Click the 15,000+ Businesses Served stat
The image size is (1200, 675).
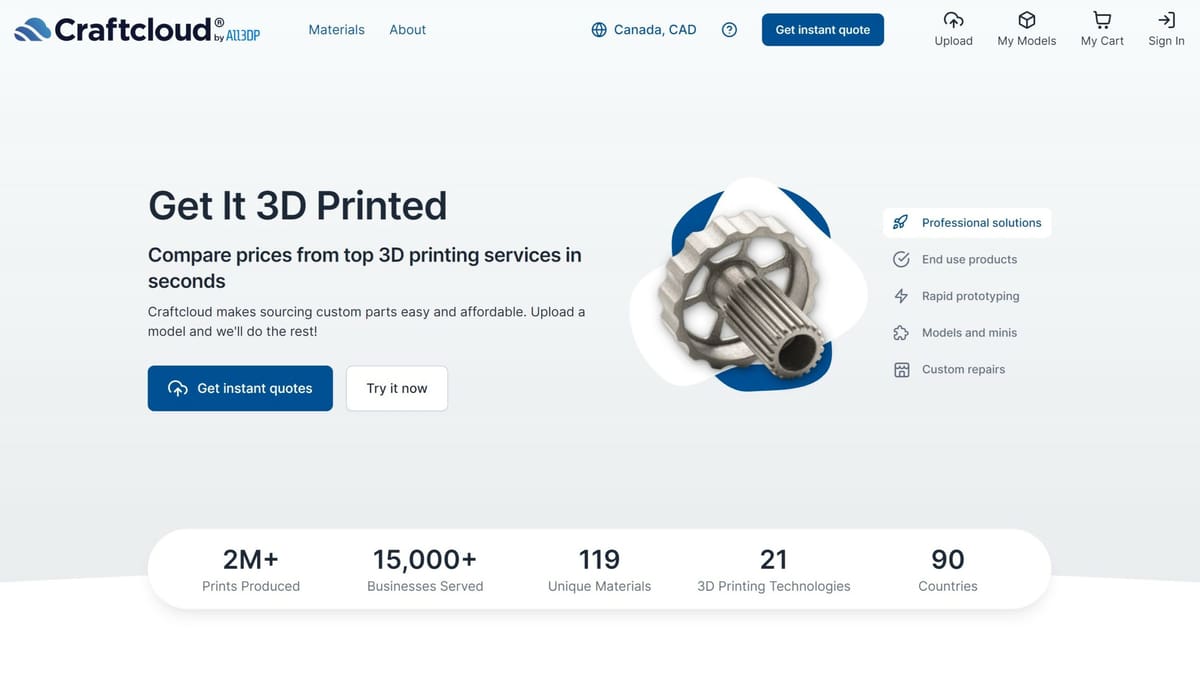[425, 570]
